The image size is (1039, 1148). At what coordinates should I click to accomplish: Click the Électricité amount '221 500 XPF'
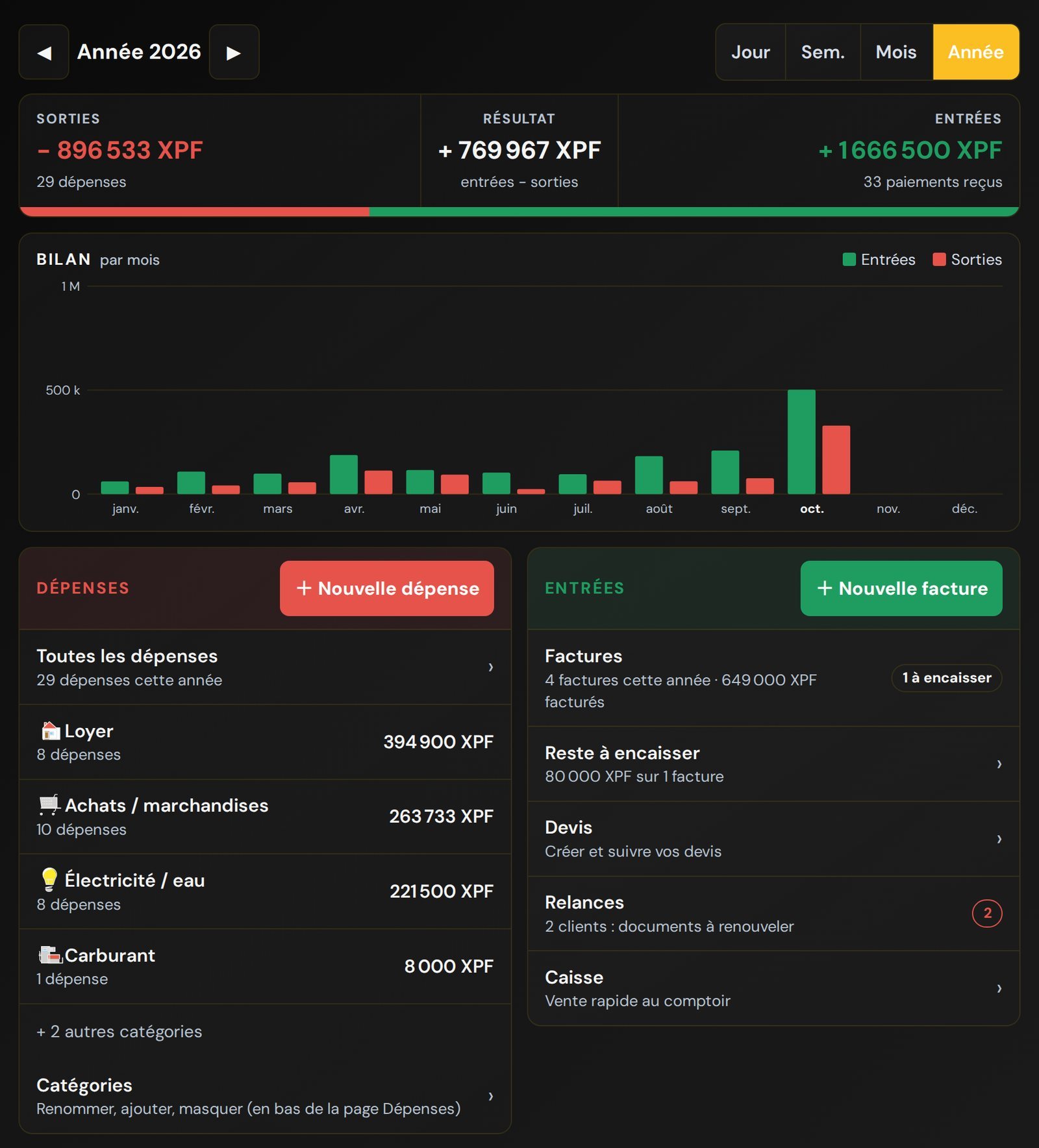tap(442, 891)
